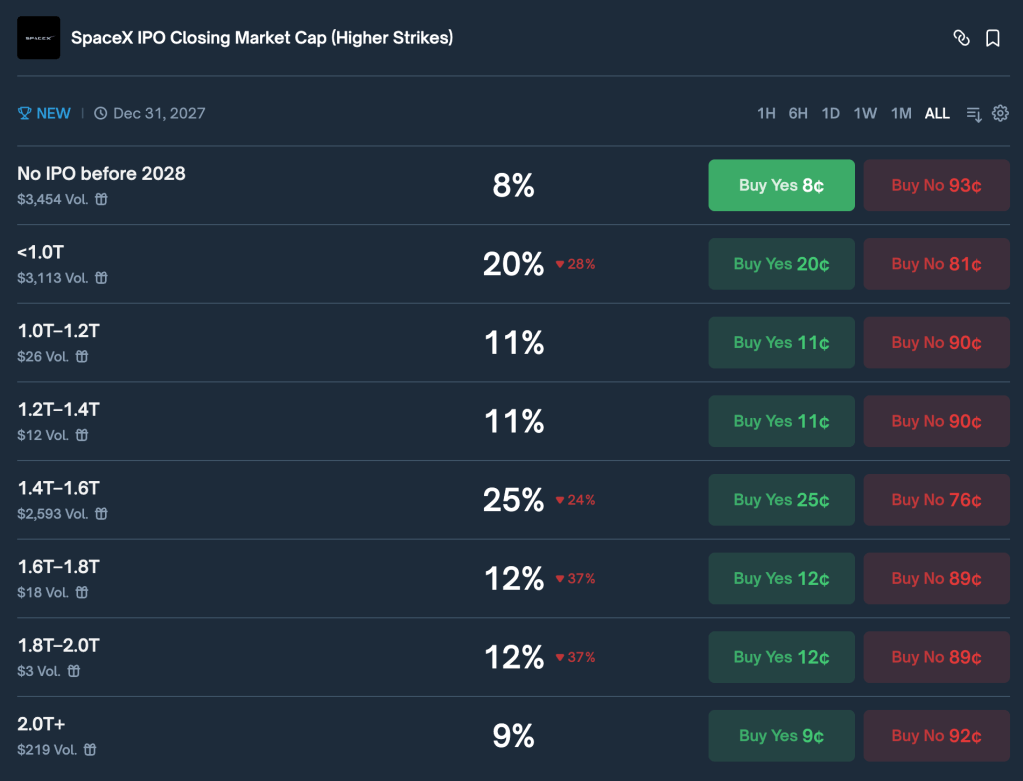The width and height of the screenshot is (1023, 781).
Task: Buy Yes 25¢ on 1.4T–1.6T
Action: 781,500
